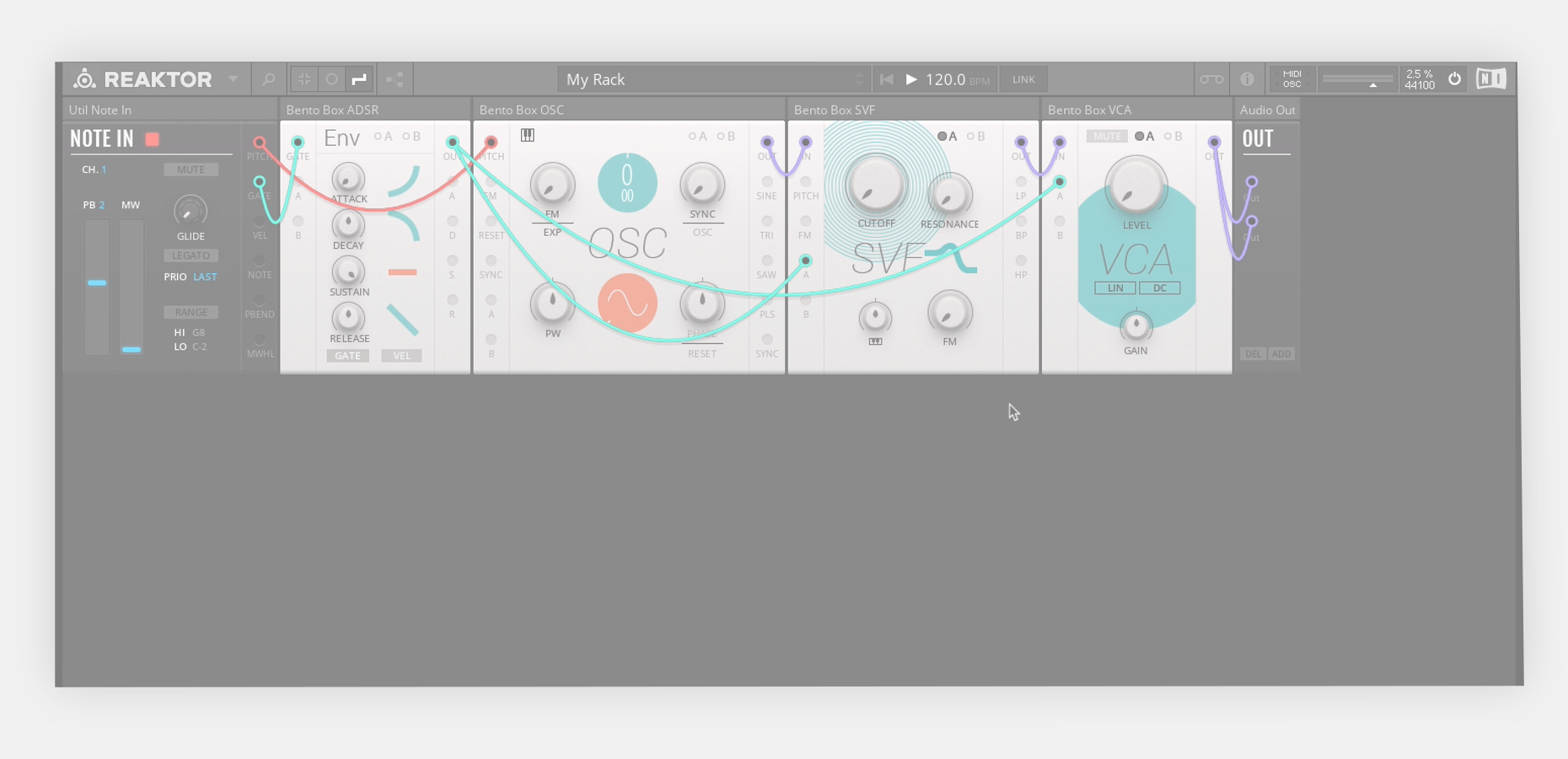The image size is (1568, 759).
Task: Click the Note In PITCH output port
Action: click(260, 143)
